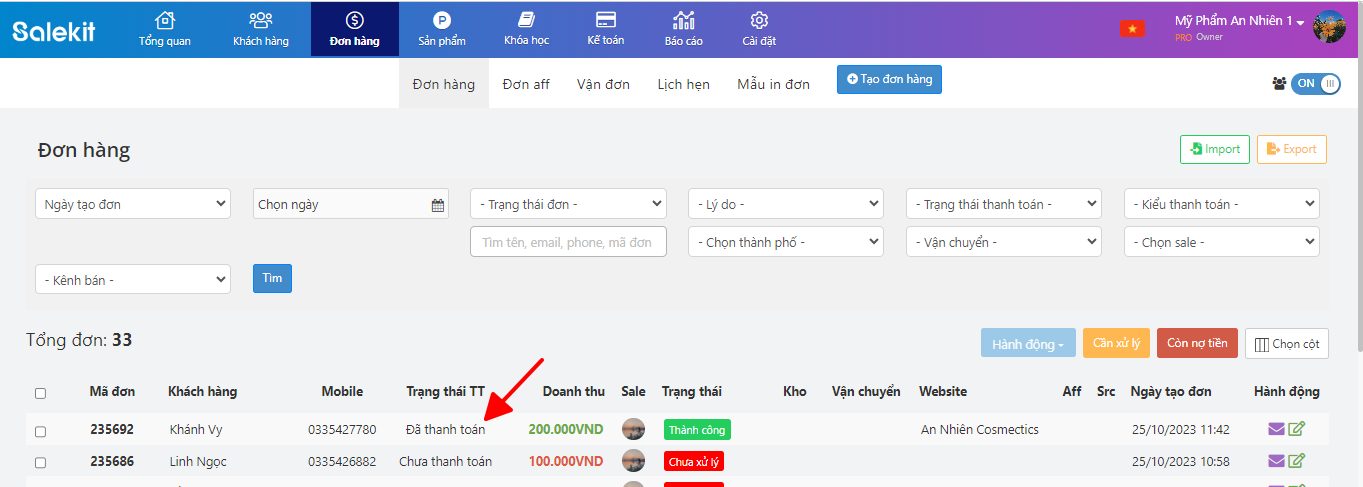Click the Tạo đơn hàng button
1363x487 pixels.
[x=889, y=80]
